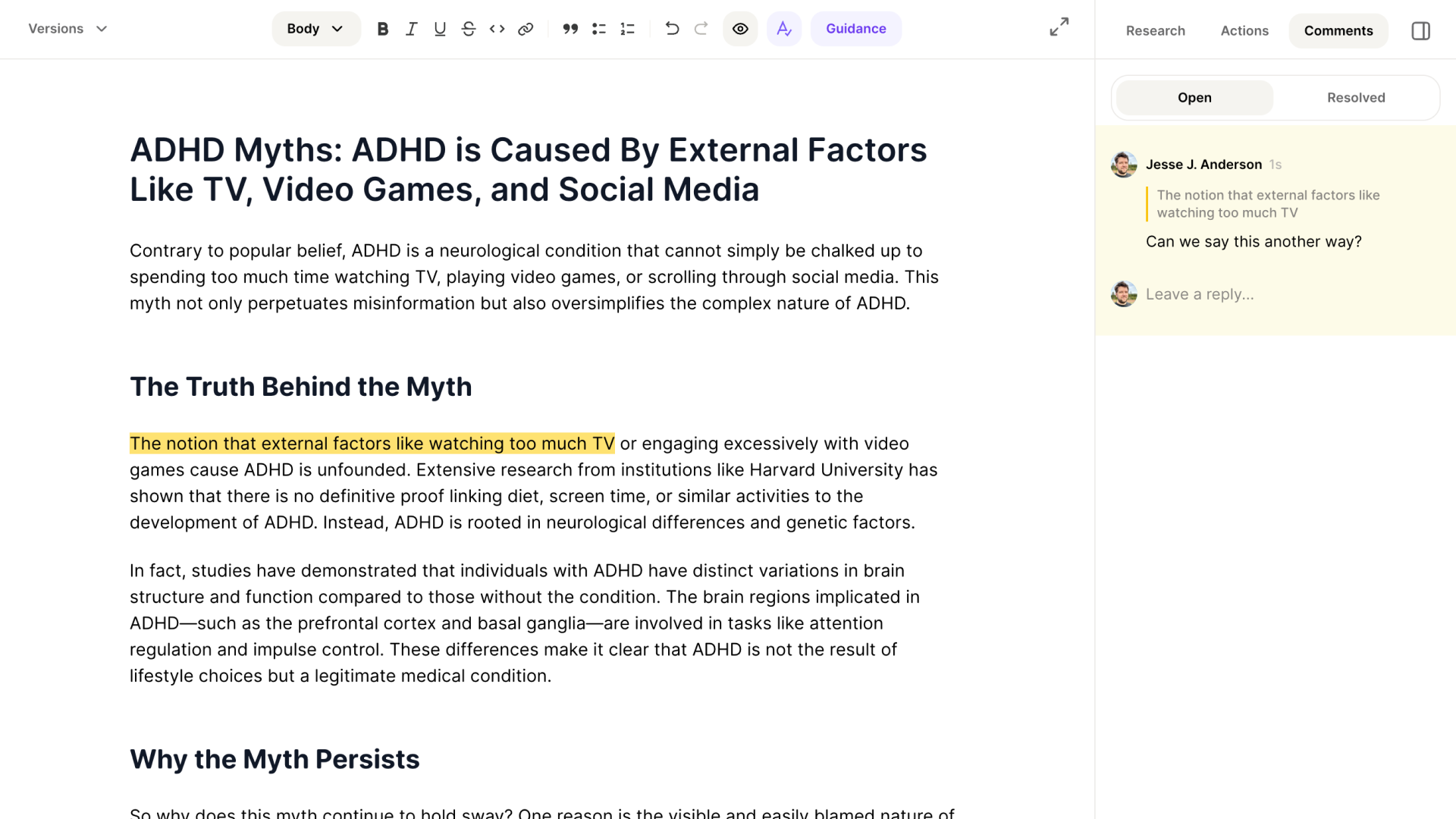Apply strikethrough formatting
The height and width of the screenshot is (819, 1456).
(469, 29)
